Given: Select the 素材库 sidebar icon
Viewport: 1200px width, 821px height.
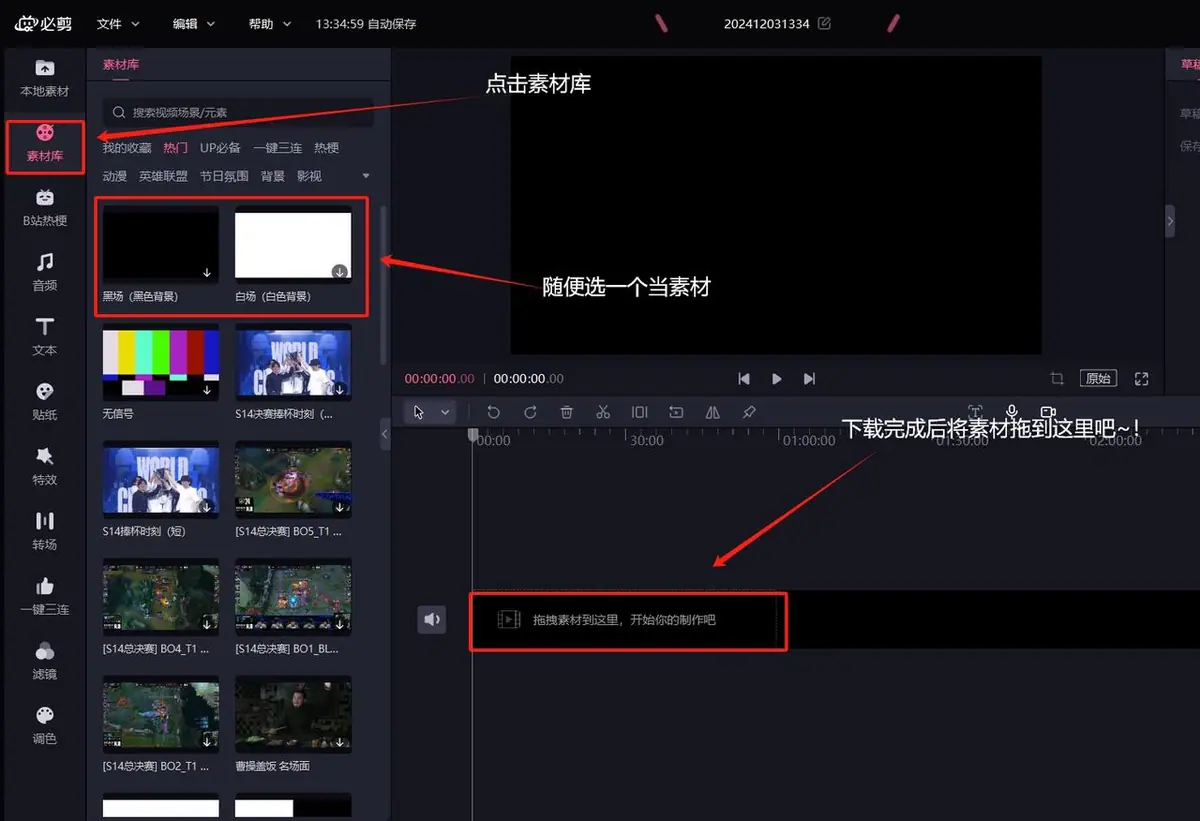Looking at the screenshot, I should point(44,143).
